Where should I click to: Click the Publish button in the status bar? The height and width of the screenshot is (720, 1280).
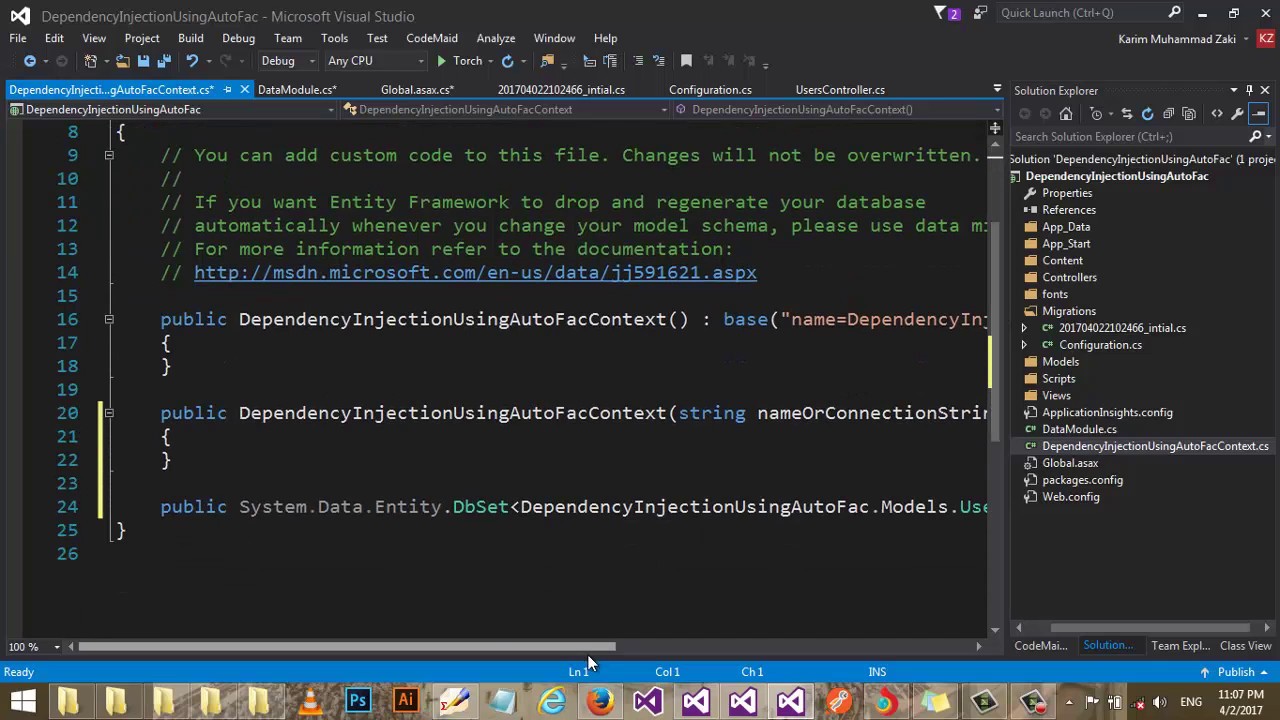coord(1236,672)
